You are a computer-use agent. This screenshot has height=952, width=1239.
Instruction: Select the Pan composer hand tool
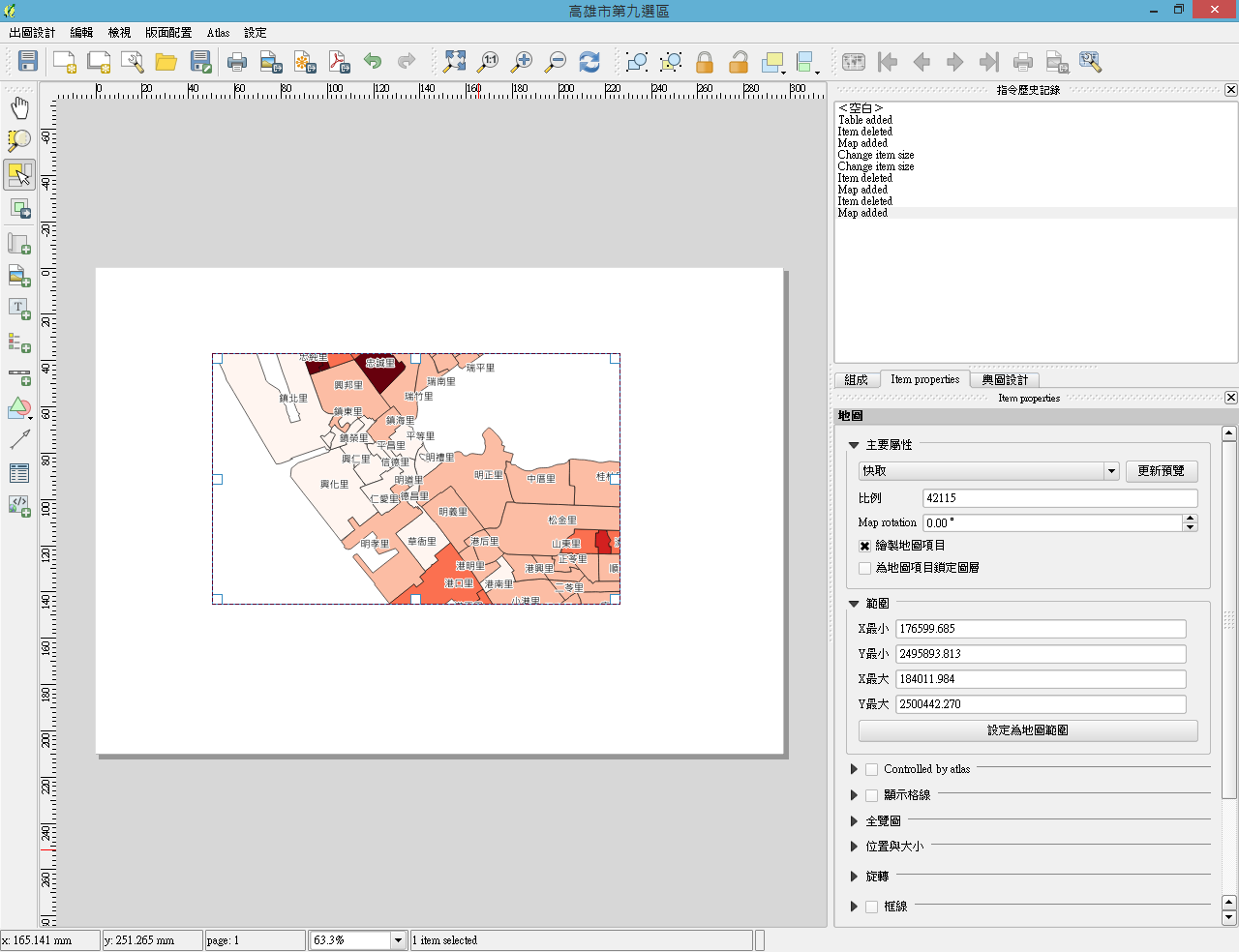(x=19, y=107)
